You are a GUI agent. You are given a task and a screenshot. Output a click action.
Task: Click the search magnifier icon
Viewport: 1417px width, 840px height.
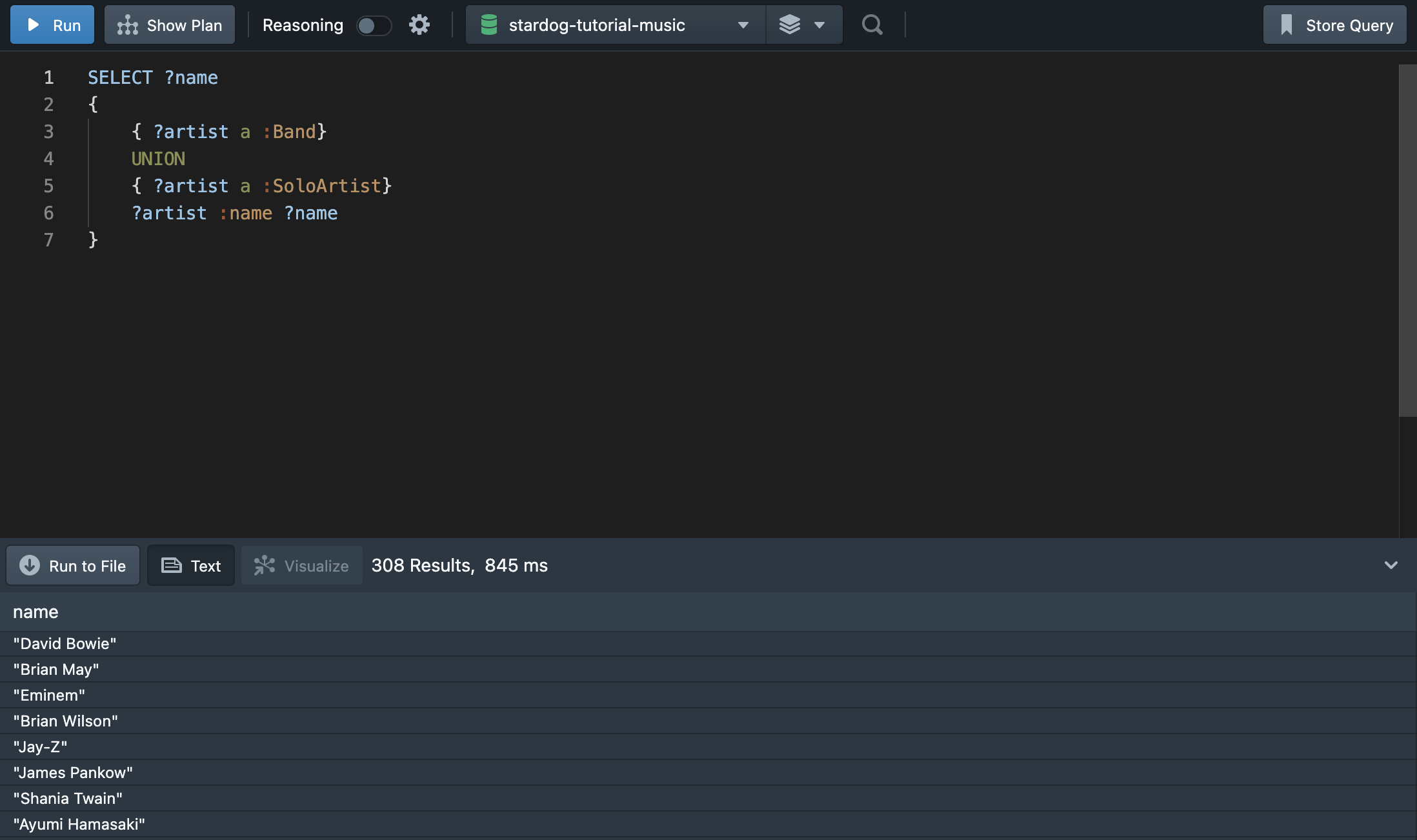(872, 25)
